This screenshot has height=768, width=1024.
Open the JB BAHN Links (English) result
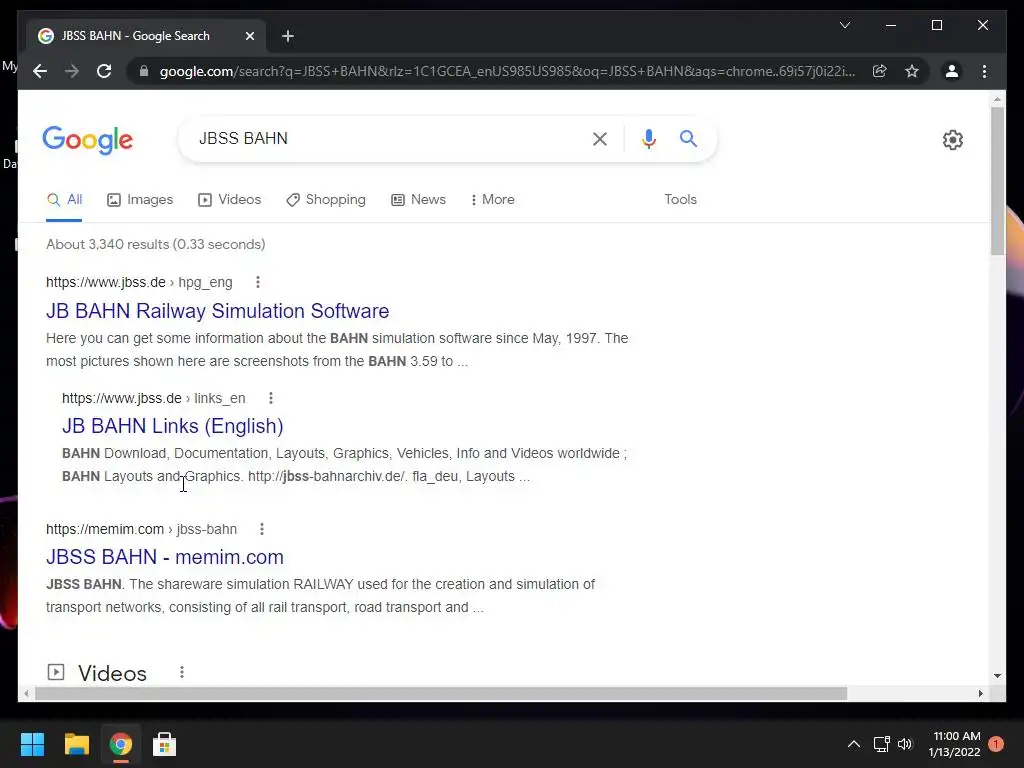pyautogui.click(x=172, y=426)
